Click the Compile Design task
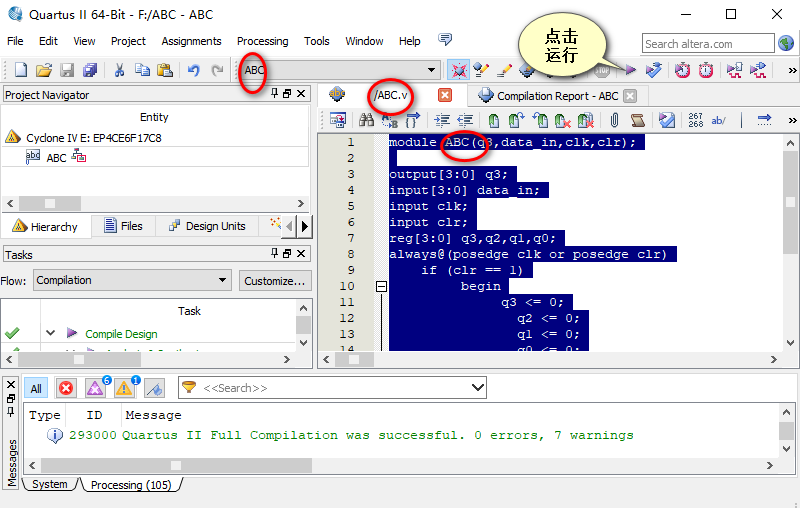The height and width of the screenshot is (508, 800). click(121, 334)
